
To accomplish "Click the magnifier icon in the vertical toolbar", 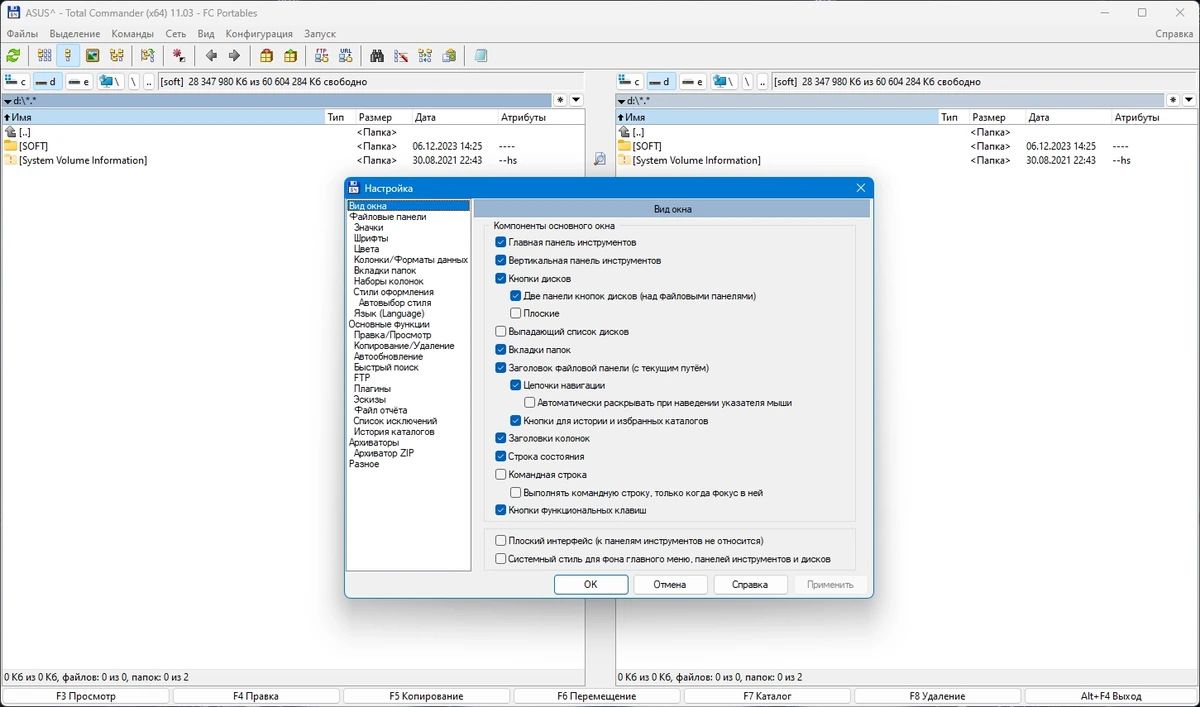I will (x=600, y=159).
